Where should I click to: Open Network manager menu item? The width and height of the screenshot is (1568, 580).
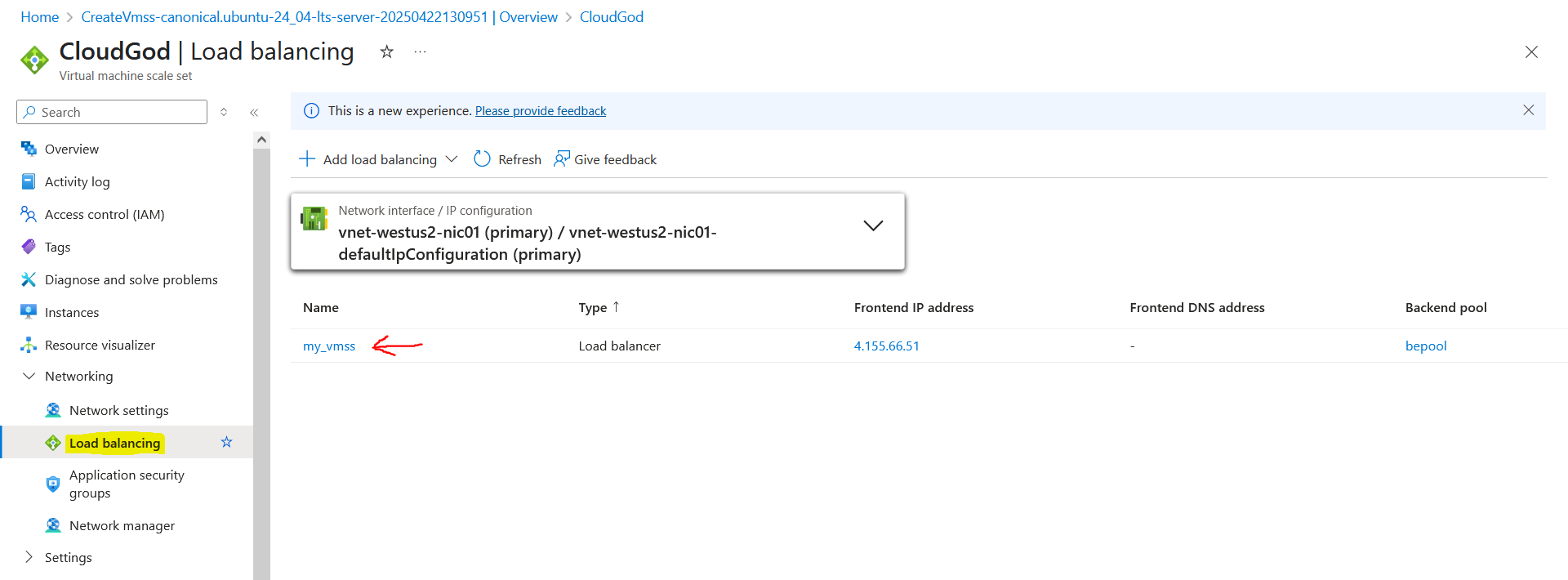tap(122, 525)
